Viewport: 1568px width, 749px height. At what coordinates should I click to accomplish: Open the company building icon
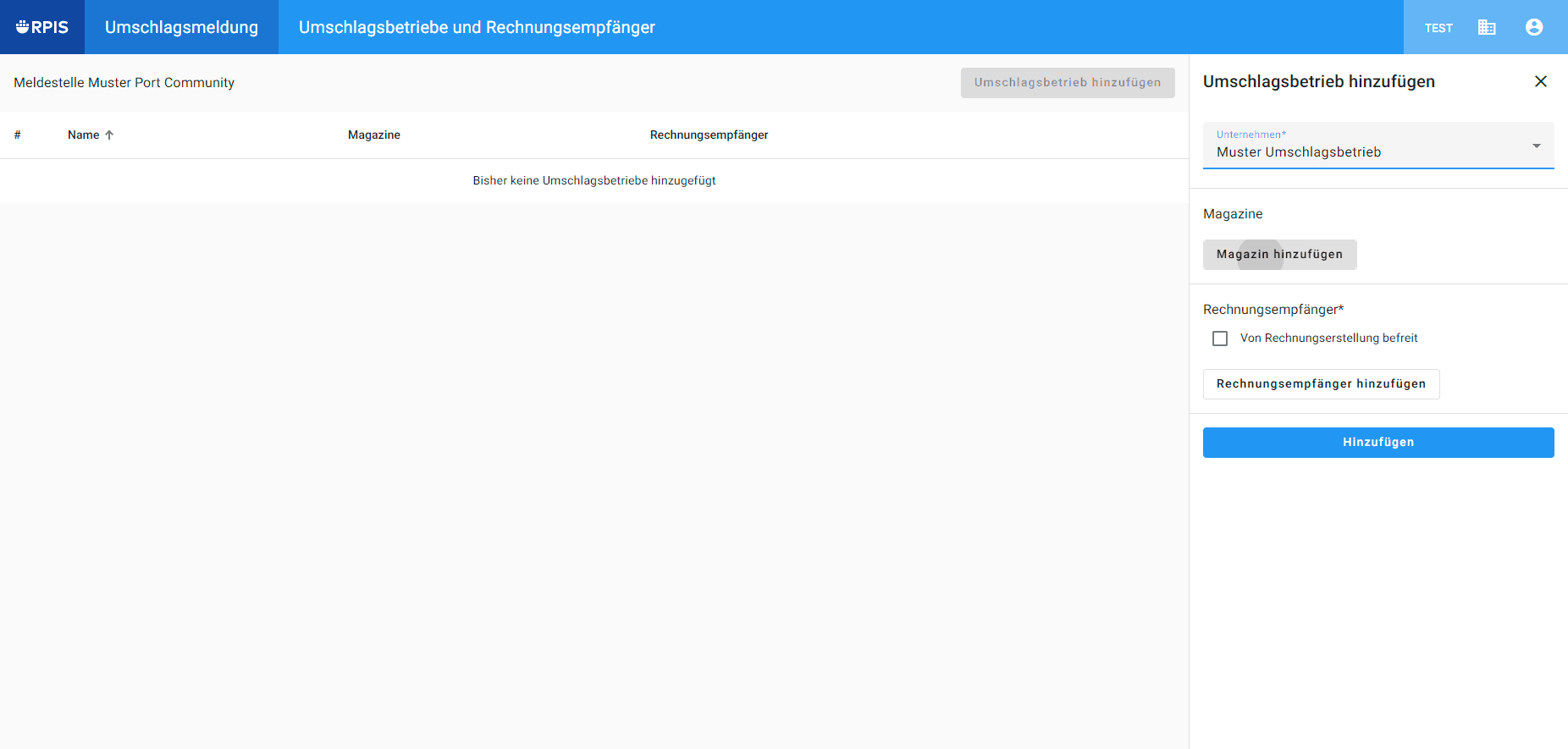[1487, 27]
